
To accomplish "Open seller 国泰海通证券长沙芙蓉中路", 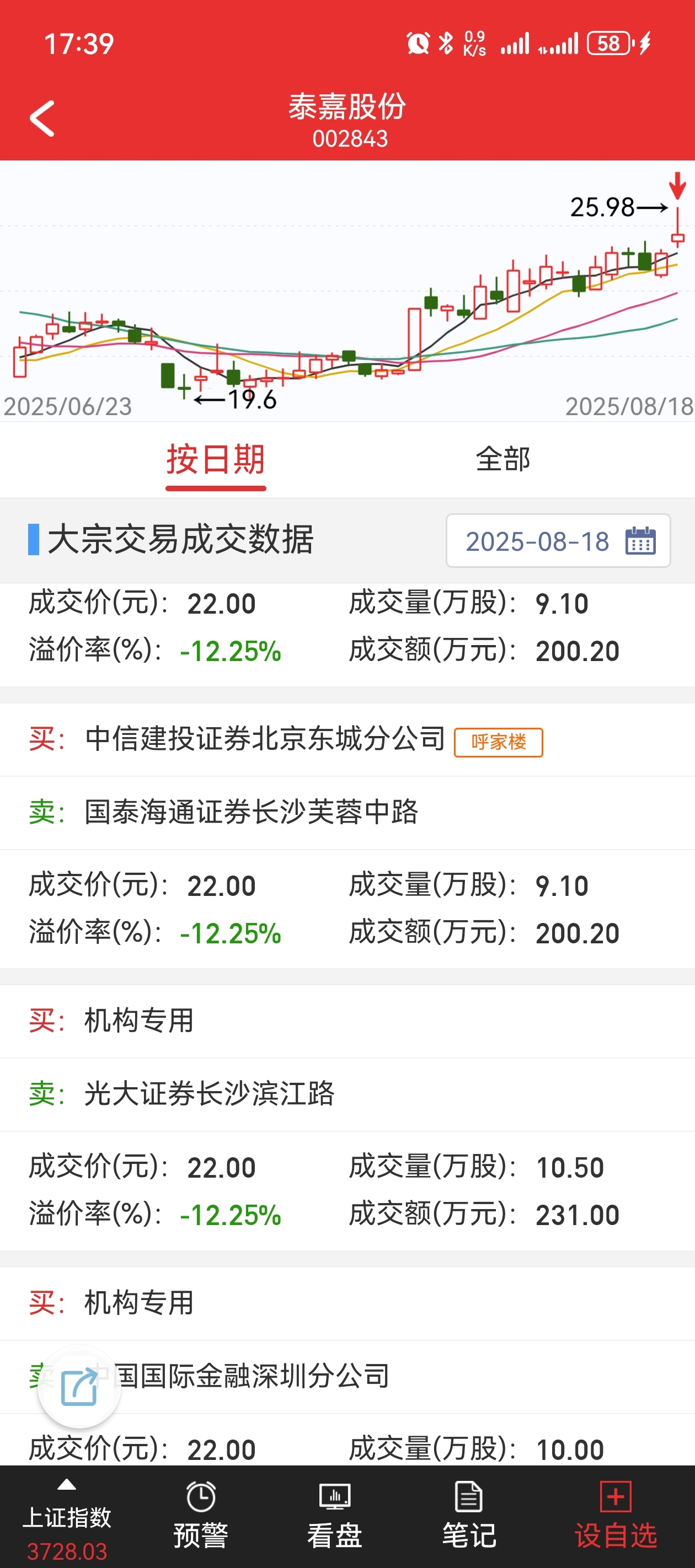I will click(251, 812).
